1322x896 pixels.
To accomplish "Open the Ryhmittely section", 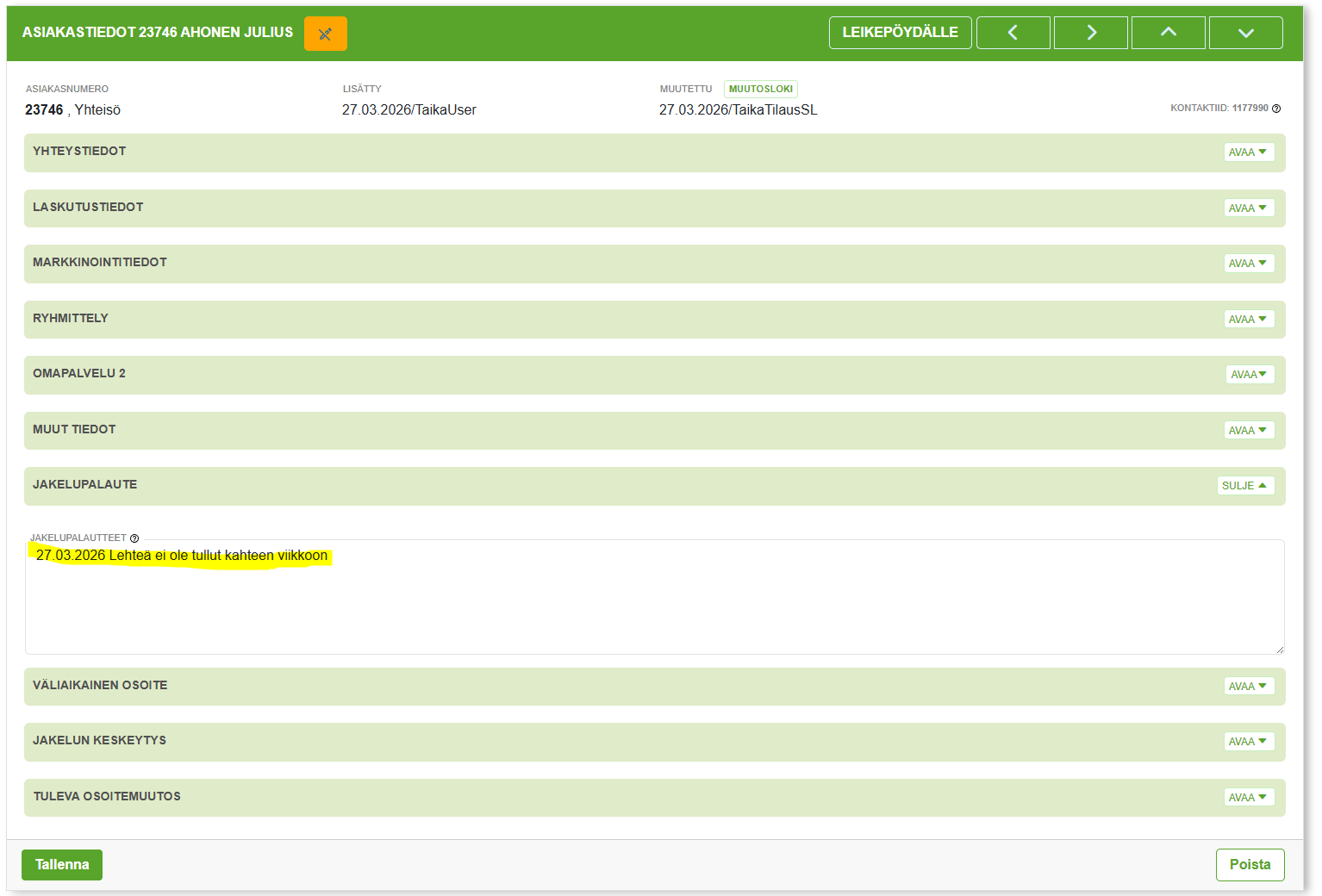I will click(x=1248, y=320).
